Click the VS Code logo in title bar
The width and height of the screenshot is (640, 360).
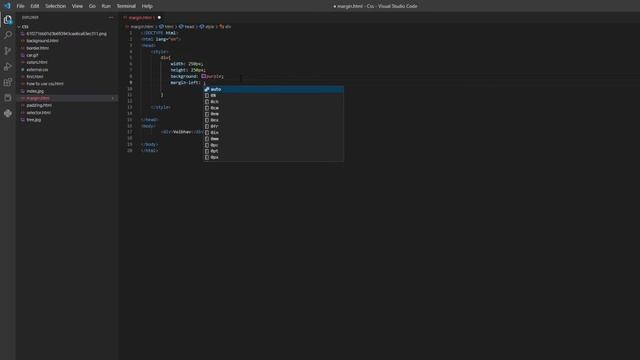click(7, 6)
